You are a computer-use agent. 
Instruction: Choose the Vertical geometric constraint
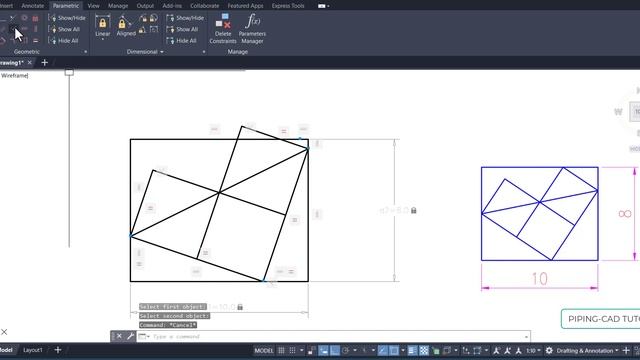36,29
